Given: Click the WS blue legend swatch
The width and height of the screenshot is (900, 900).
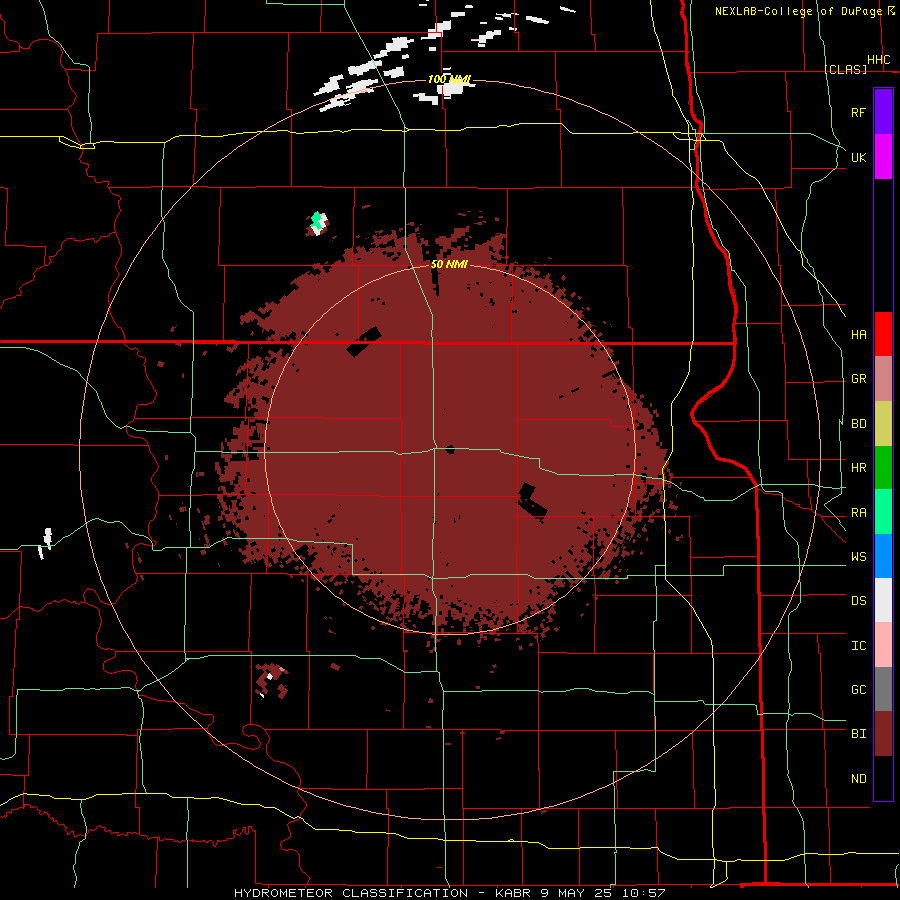Looking at the screenshot, I should coord(883,556).
